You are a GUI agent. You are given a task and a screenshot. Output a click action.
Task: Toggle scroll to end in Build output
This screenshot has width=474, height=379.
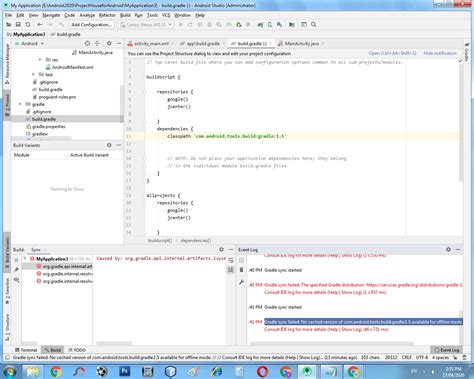(x=230, y=270)
